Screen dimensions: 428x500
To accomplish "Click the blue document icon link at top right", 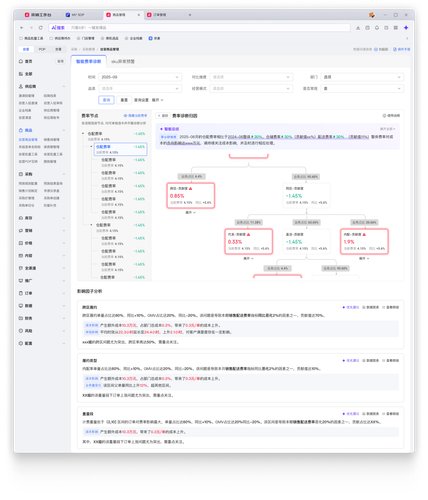I will [401, 49].
